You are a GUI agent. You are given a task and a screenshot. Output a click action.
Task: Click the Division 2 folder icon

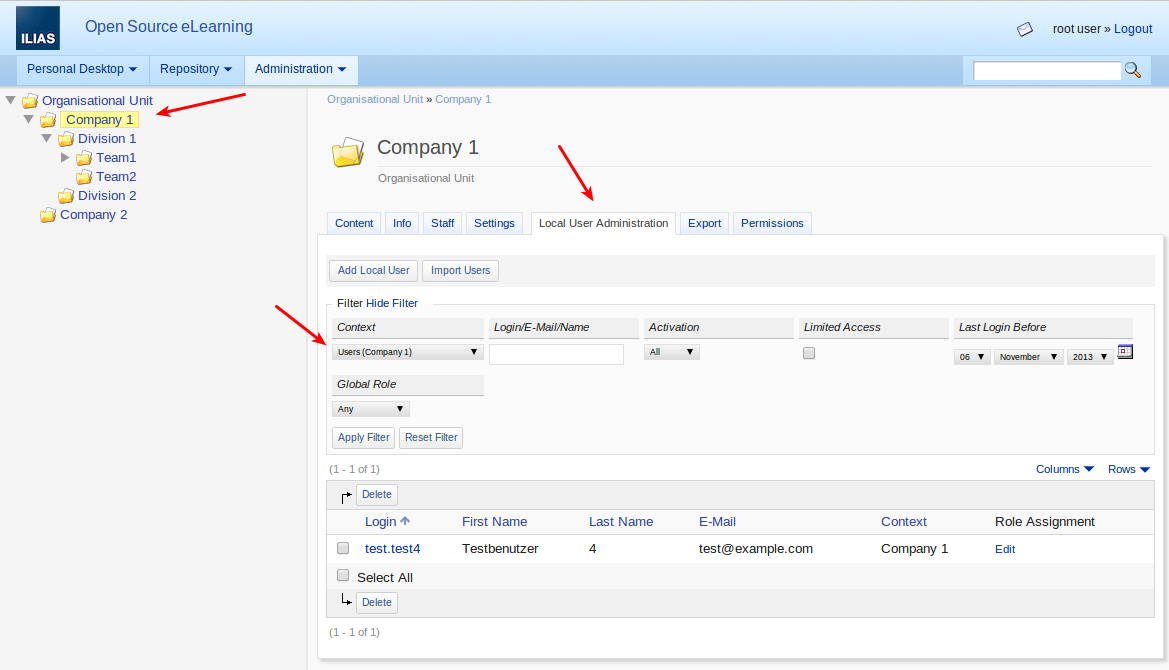(x=66, y=196)
